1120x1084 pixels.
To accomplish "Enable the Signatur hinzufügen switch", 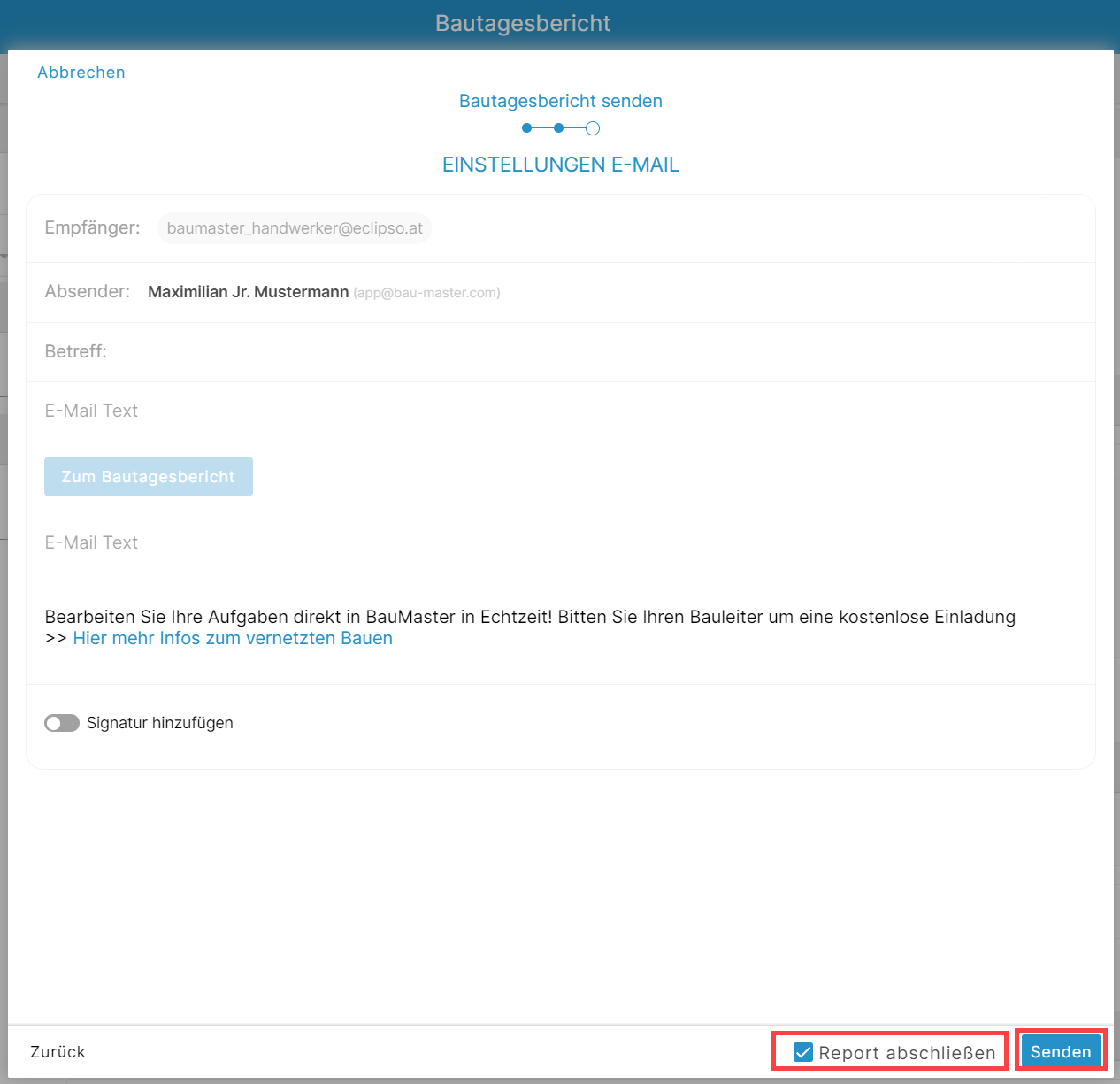I will tap(62, 723).
